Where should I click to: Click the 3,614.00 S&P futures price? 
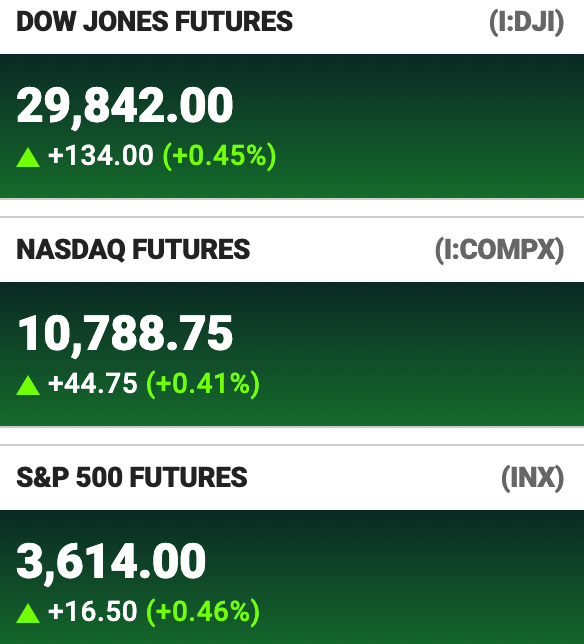point(111,562)
